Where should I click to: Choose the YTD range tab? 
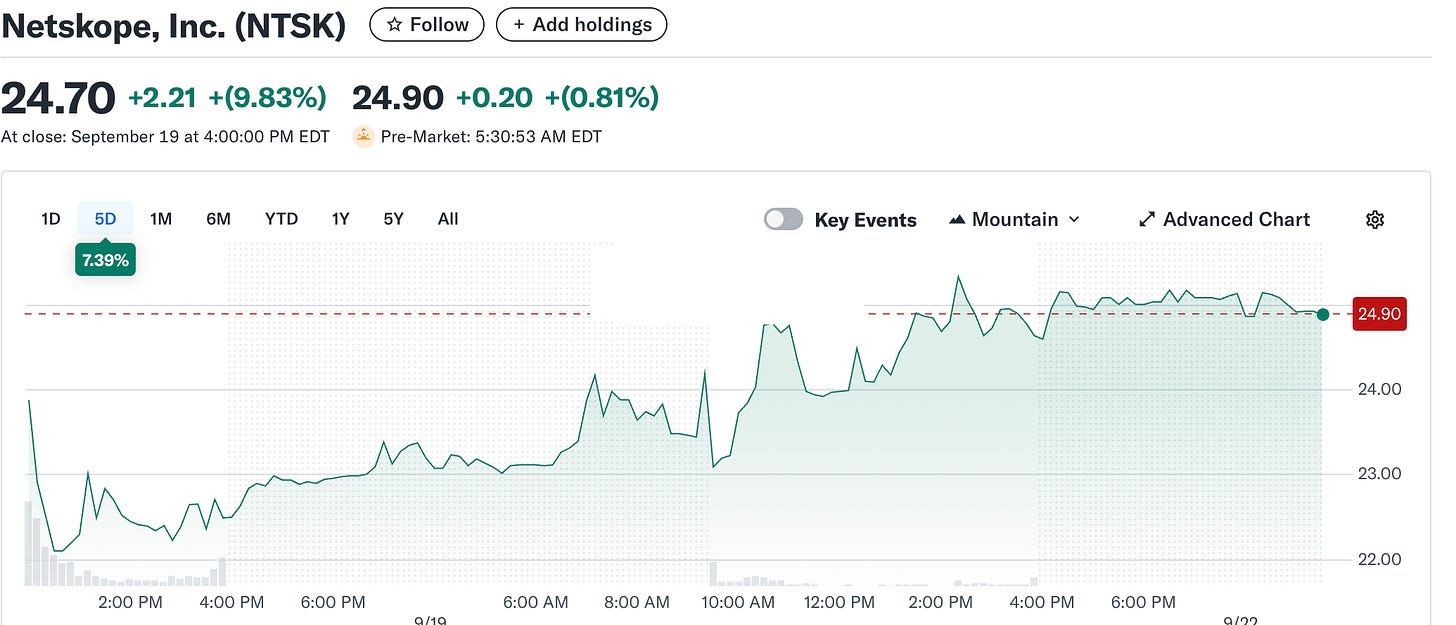[281, 219]
